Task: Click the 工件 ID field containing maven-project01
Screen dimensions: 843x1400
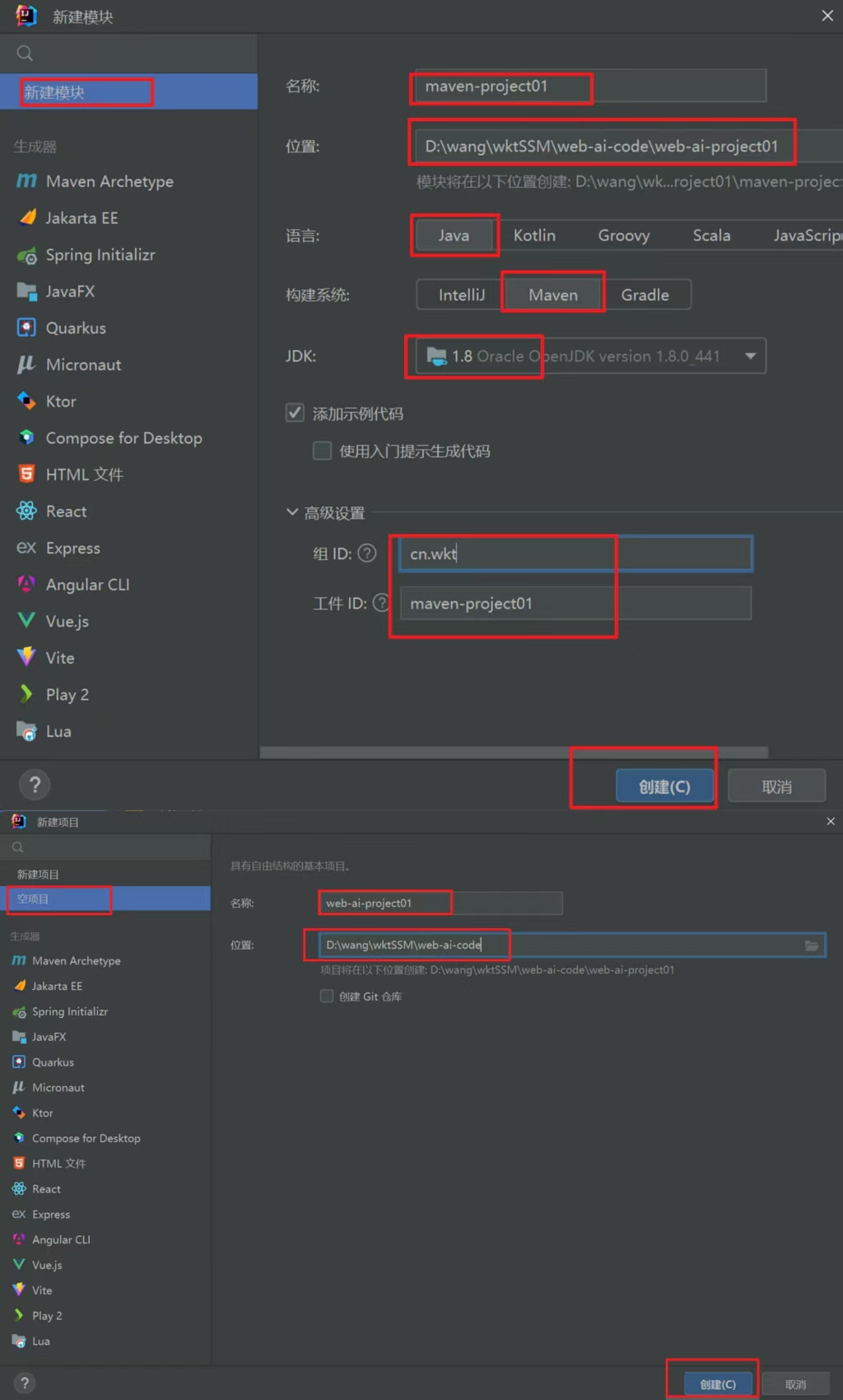Action: (x=575, y=604)
